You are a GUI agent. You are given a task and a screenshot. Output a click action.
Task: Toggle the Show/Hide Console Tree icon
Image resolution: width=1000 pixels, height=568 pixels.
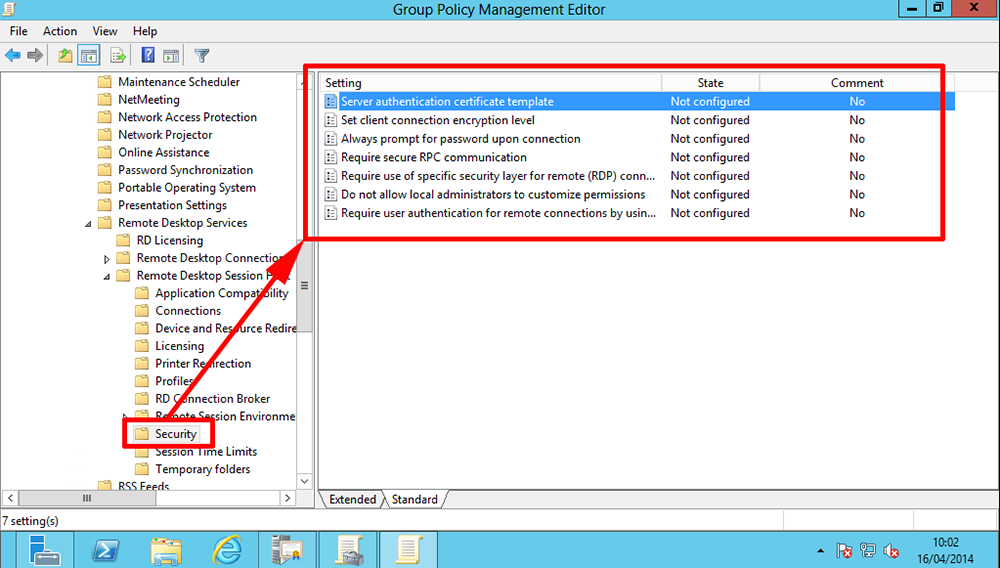click(89, 56)
